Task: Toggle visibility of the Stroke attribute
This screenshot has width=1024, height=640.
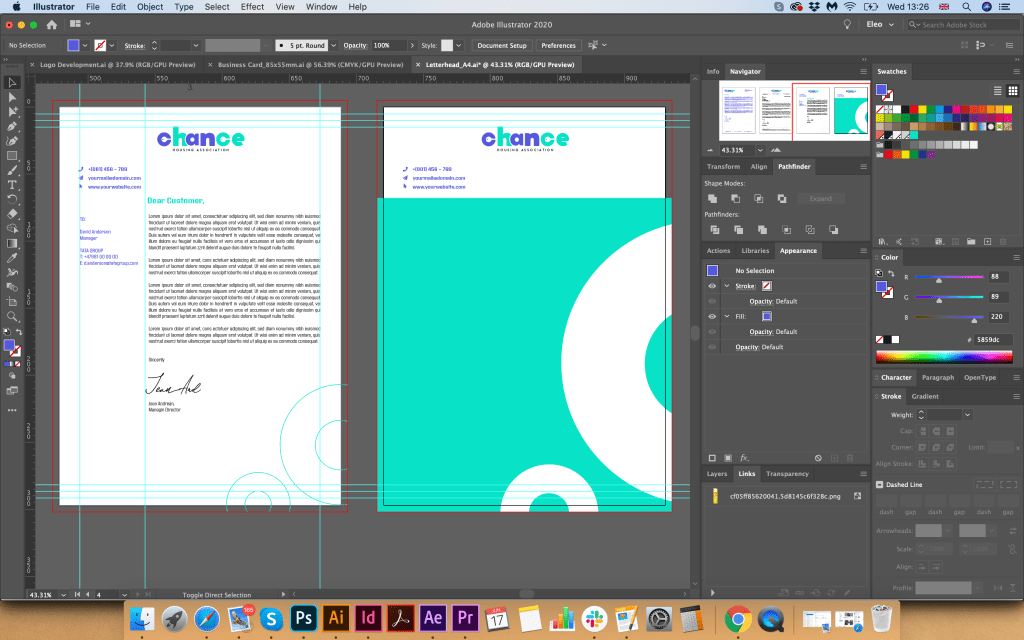Action: [712, 286]
